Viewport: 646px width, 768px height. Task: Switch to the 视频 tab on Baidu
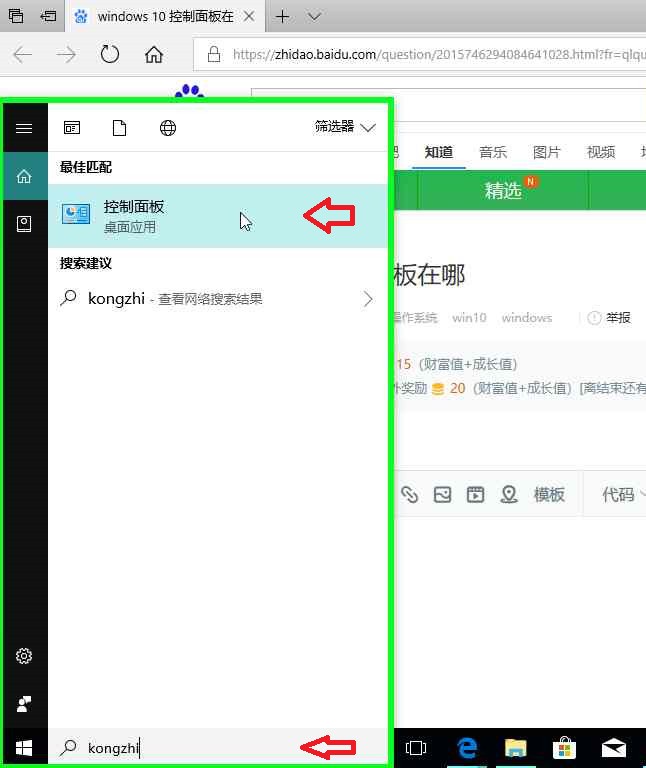[601, 152]
